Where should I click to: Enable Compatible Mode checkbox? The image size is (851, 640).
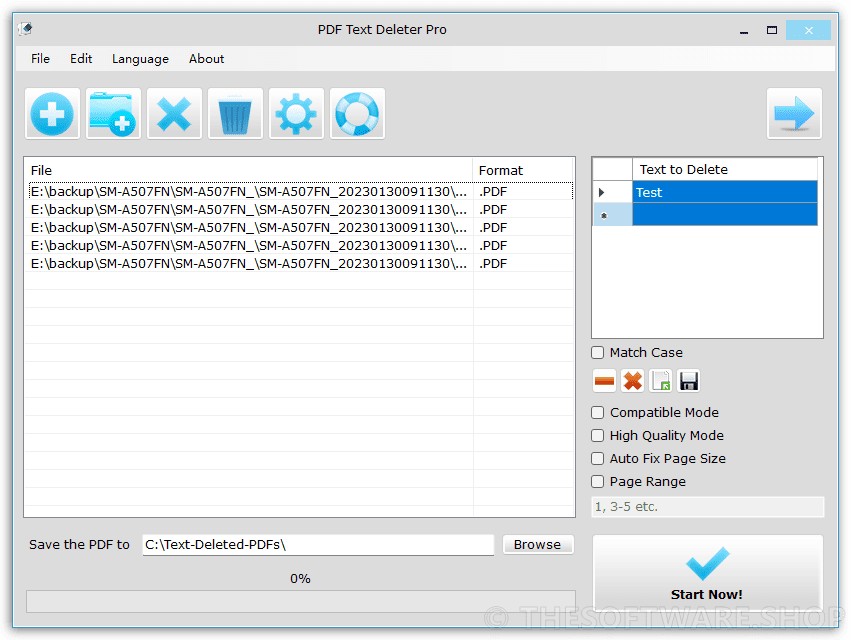tap(598, 413)
